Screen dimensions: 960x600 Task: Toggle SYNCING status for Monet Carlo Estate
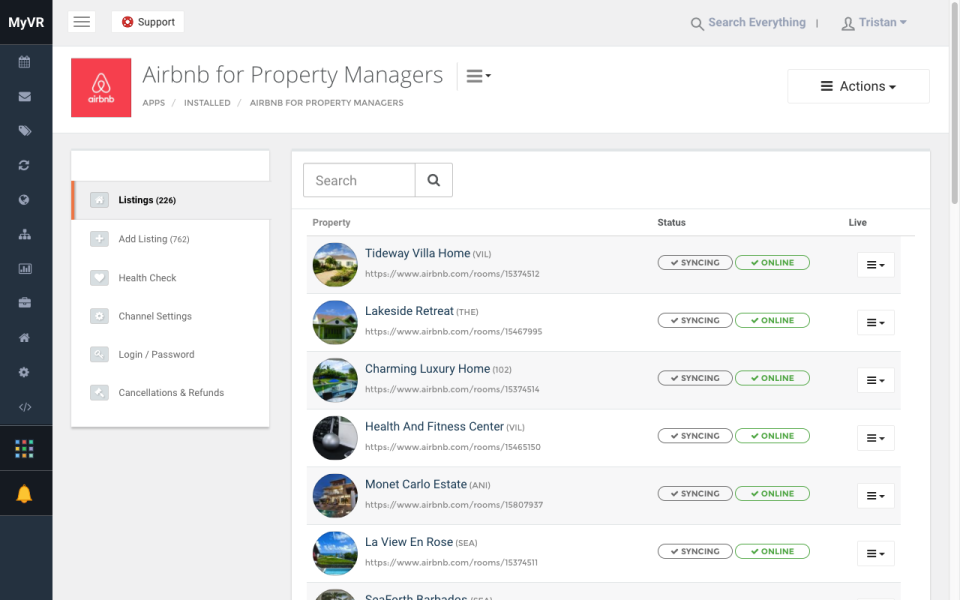pyautogui.click(x=694, y=493)
